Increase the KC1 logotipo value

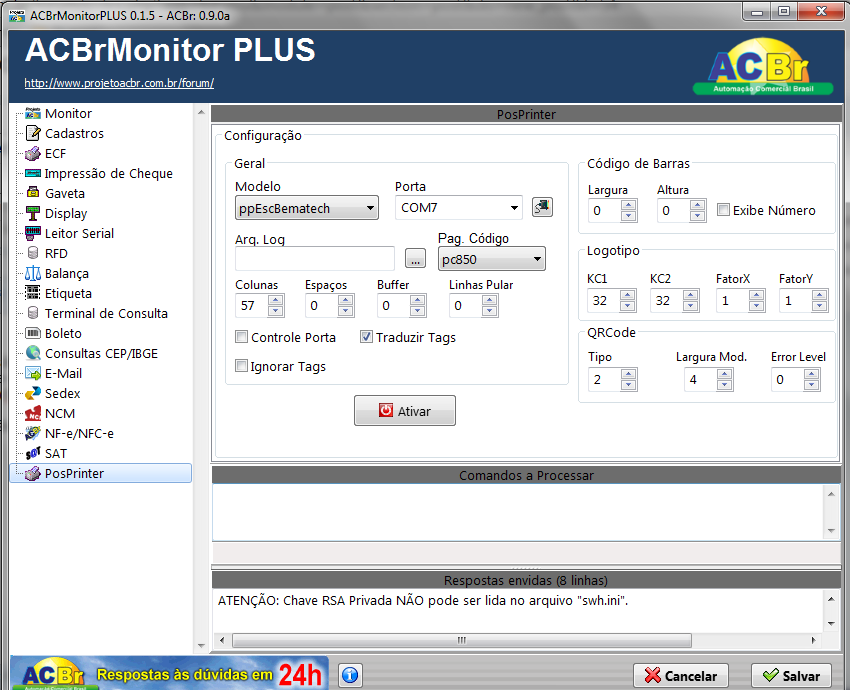tap(628, 295)
